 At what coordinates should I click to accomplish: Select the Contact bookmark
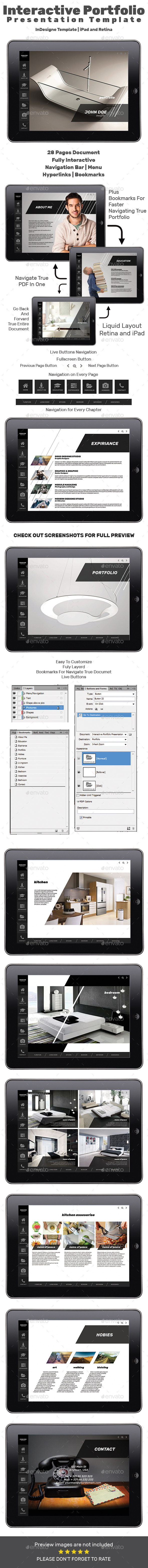tap(22, 785)
